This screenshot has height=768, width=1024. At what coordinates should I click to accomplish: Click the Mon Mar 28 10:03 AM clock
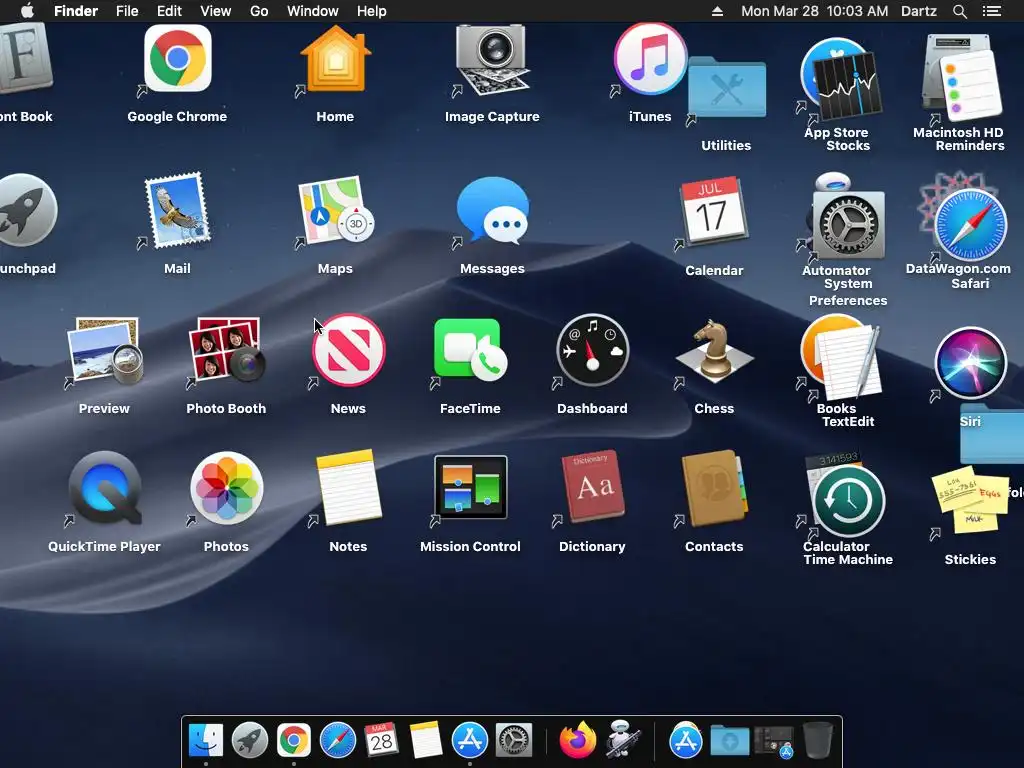pyautogui.click(x=814, y=11)
